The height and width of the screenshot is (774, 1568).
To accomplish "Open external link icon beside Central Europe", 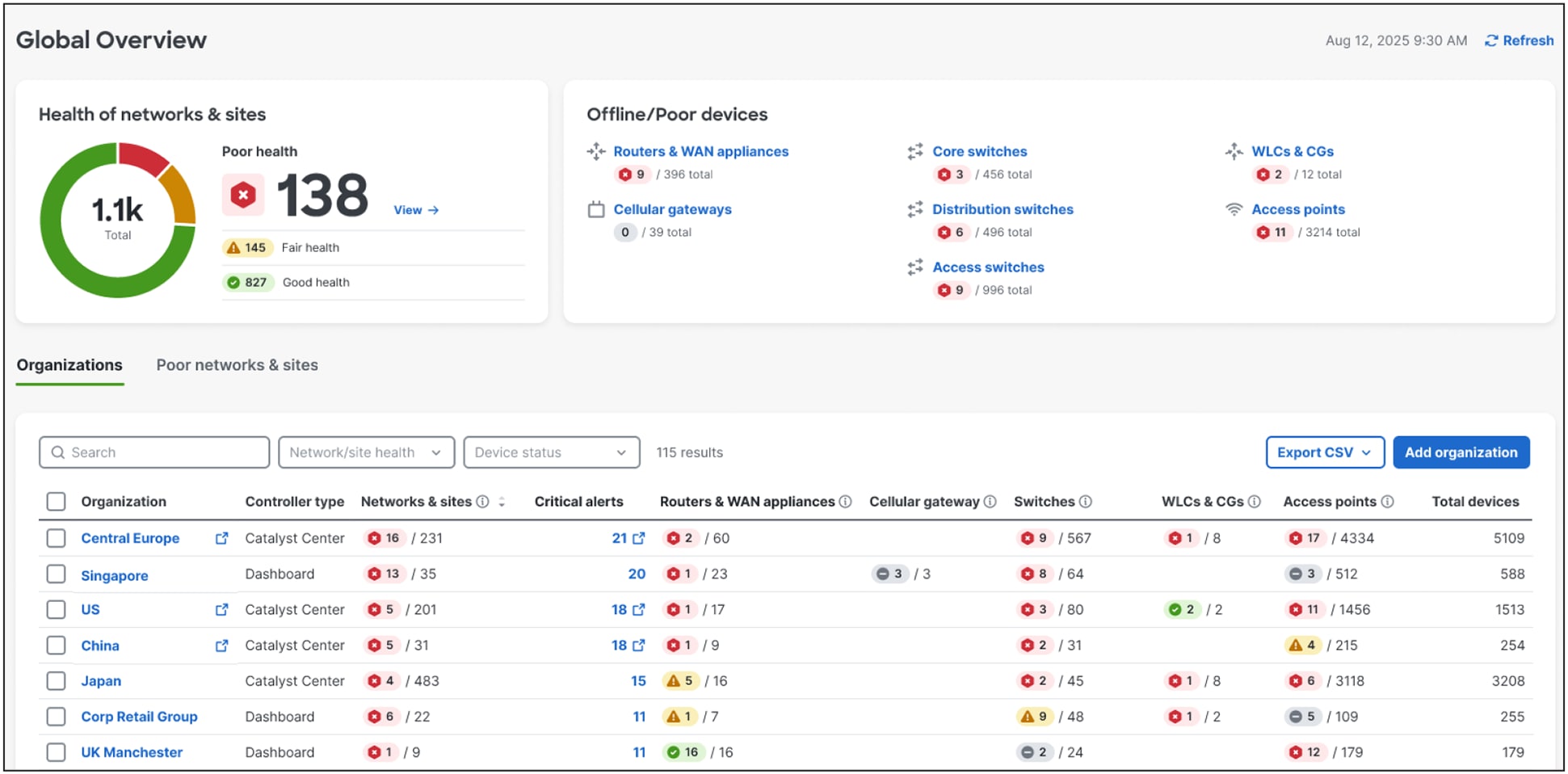I will click(x=221, y=538).
